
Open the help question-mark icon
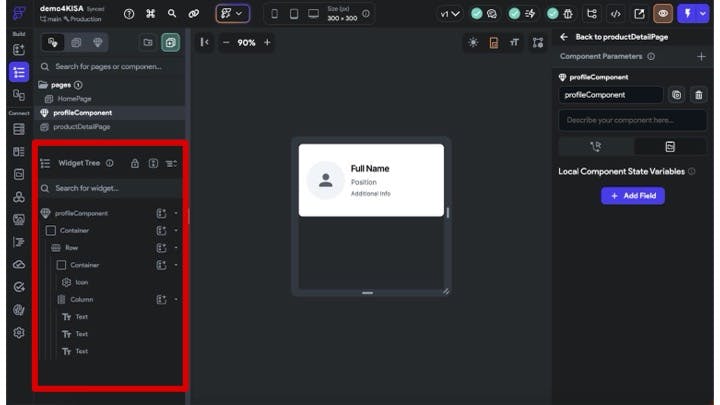pos(129,14)
